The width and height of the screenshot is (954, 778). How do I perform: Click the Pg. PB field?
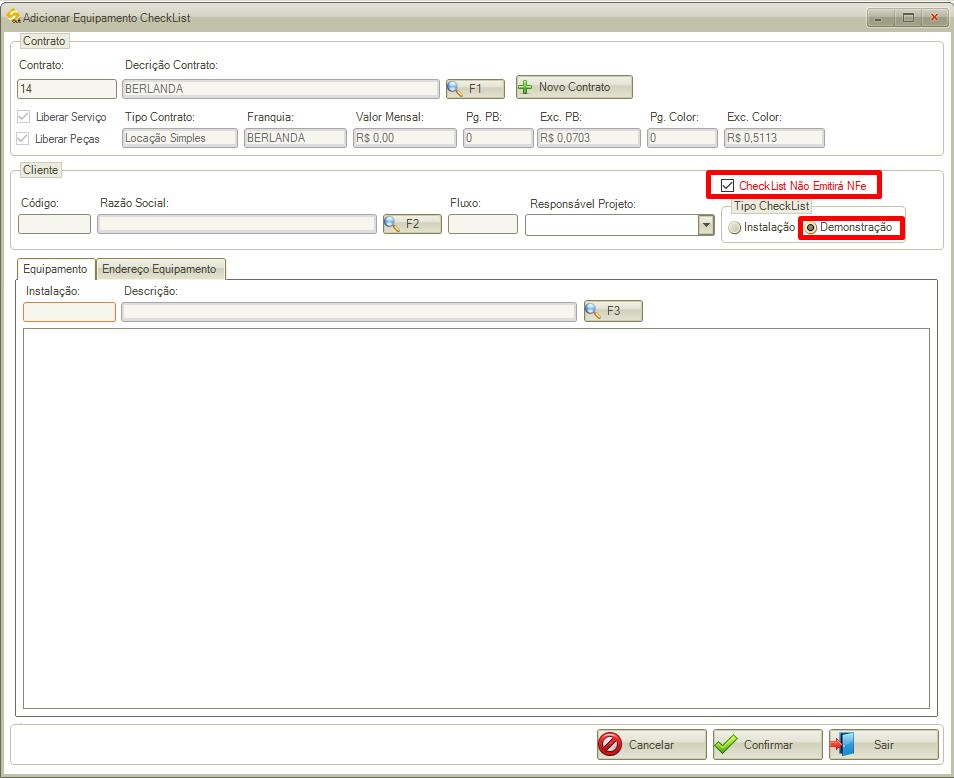click(x=498, y=138)
